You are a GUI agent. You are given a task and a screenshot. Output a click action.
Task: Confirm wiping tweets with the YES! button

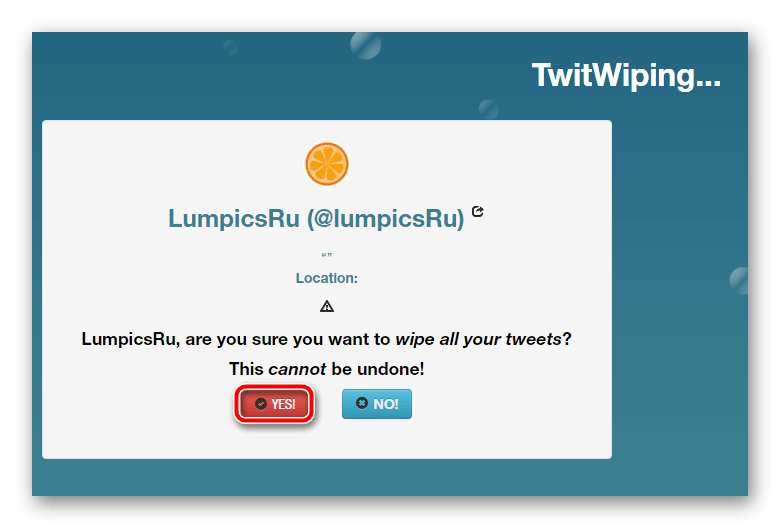click(x=275, y=404)
